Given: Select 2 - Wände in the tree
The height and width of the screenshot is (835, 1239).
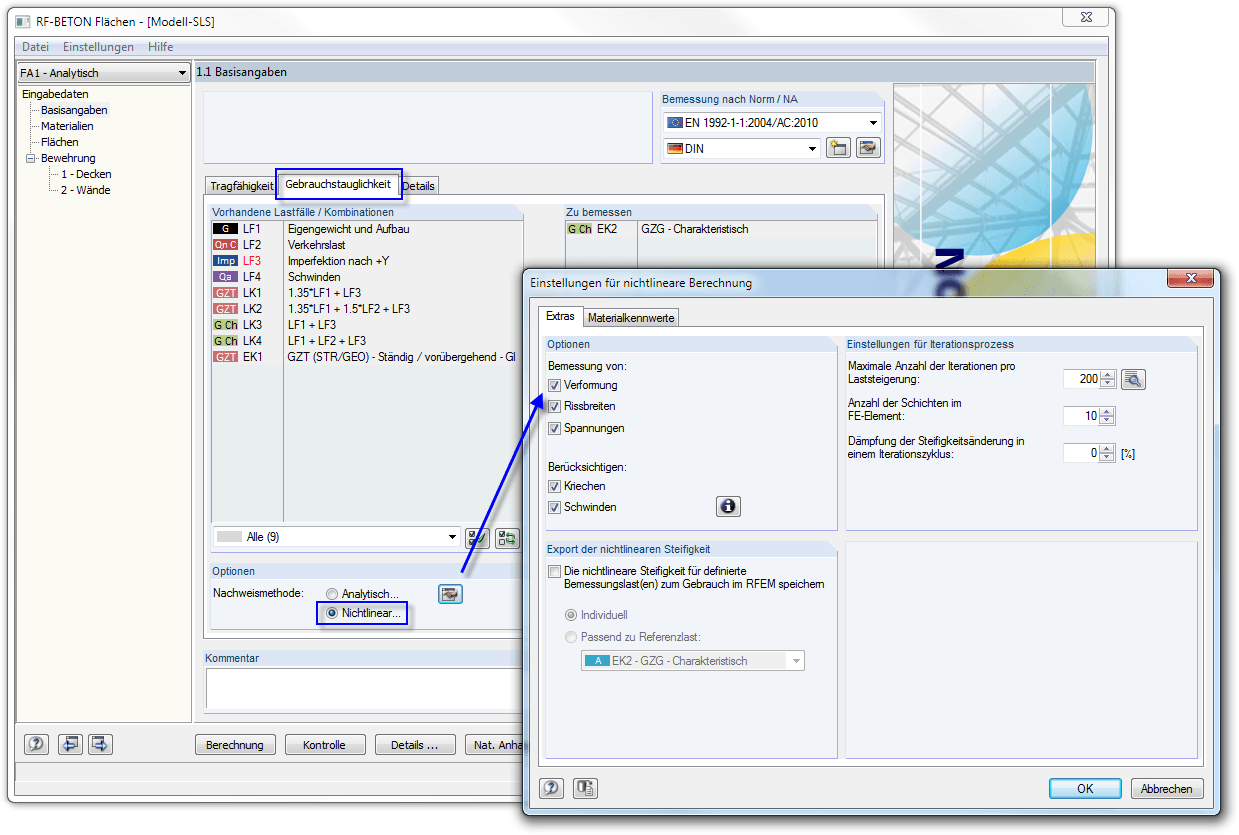Looking at the screenshot, I should tap(85, 190).
